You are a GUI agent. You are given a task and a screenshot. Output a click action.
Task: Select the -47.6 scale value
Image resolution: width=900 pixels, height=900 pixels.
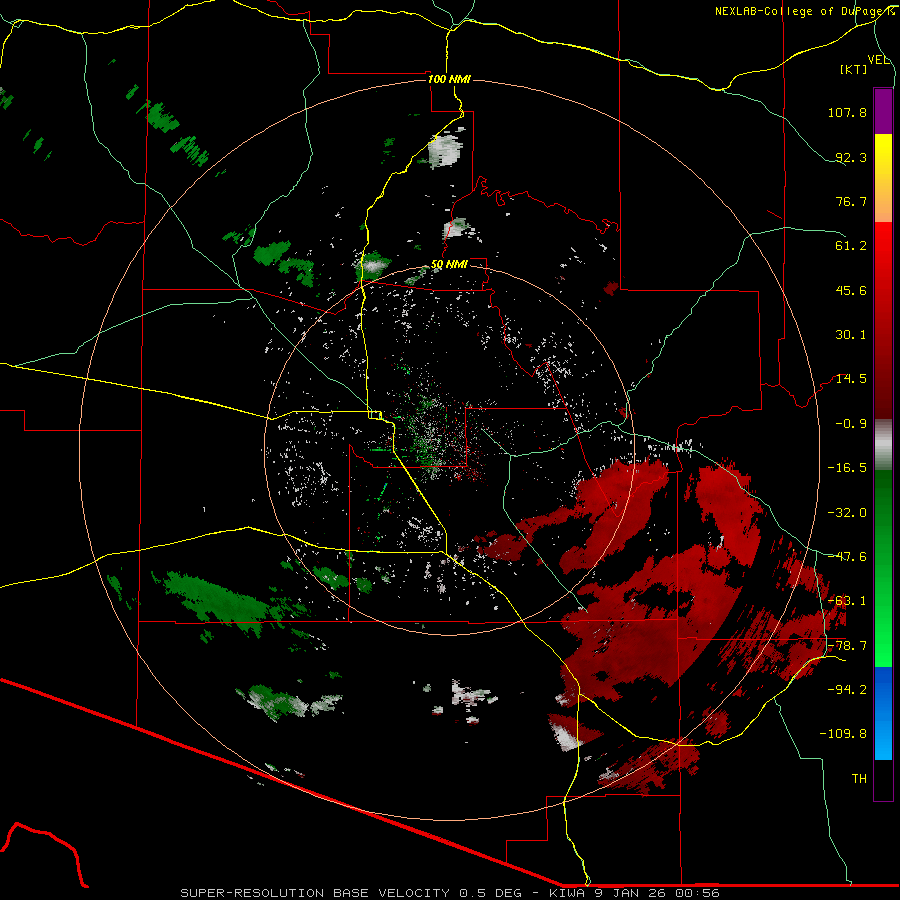847,557
